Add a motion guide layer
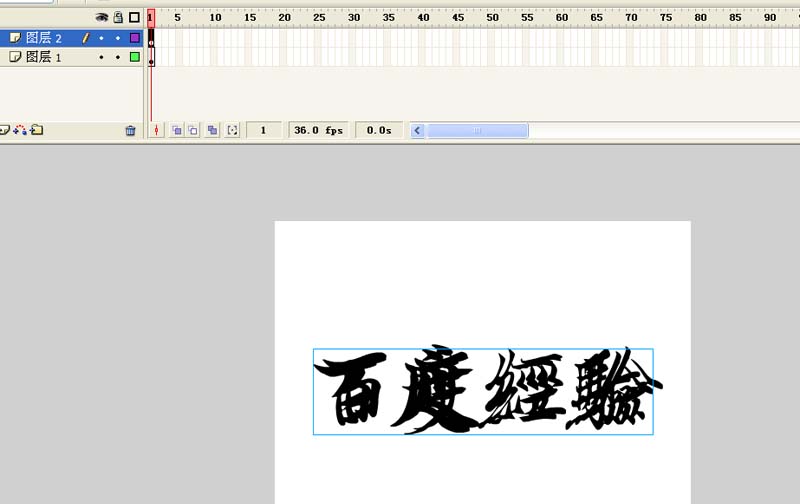Viewport: 800px width, 504px height. click(20, 130)
